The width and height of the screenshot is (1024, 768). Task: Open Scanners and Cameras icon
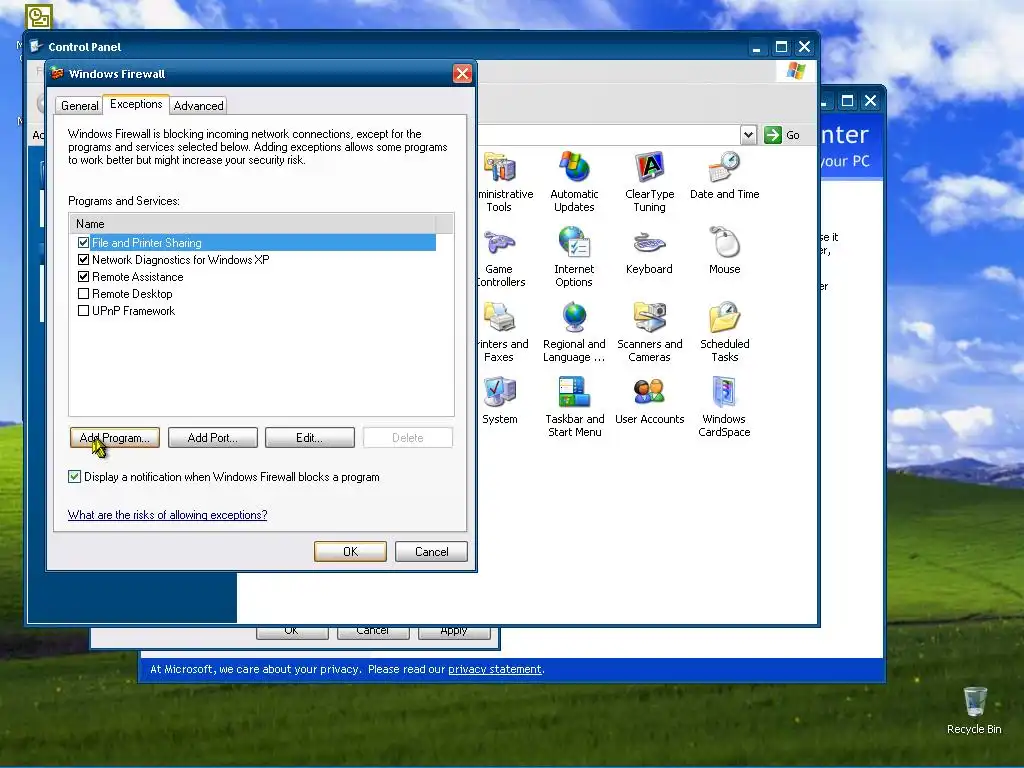click(649, 317)
